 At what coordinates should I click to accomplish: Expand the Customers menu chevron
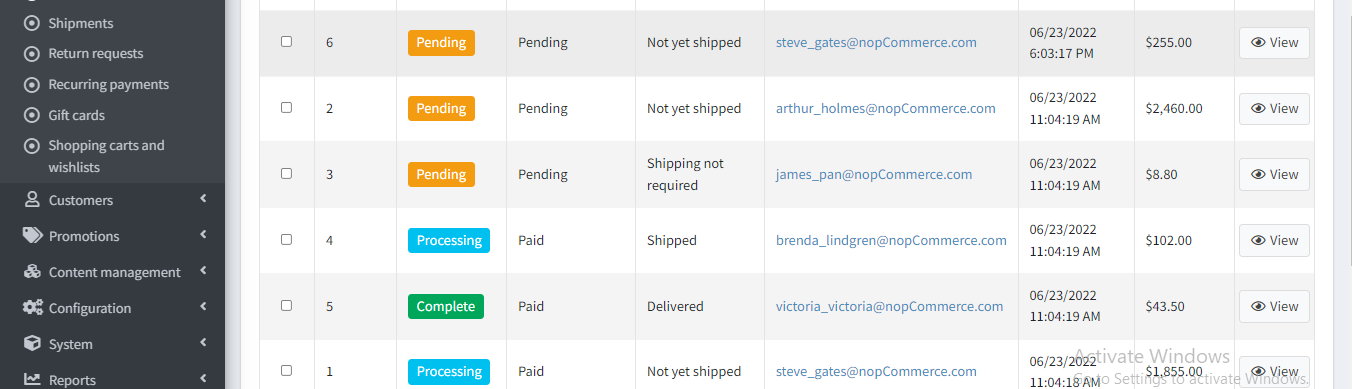[203, 199]
